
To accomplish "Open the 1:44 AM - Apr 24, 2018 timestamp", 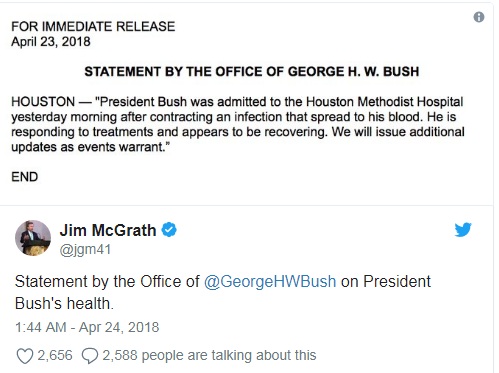I will click(87, 327).
